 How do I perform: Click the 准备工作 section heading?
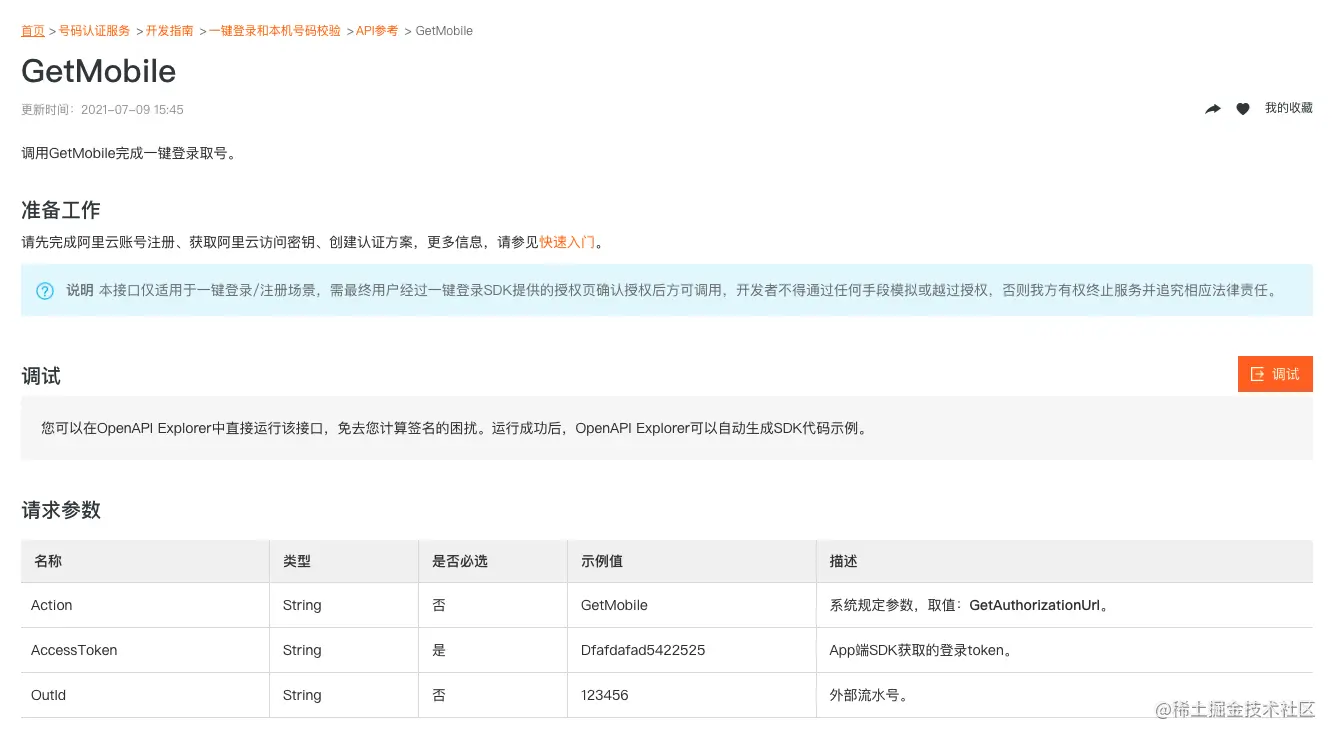tap(61, 210)
